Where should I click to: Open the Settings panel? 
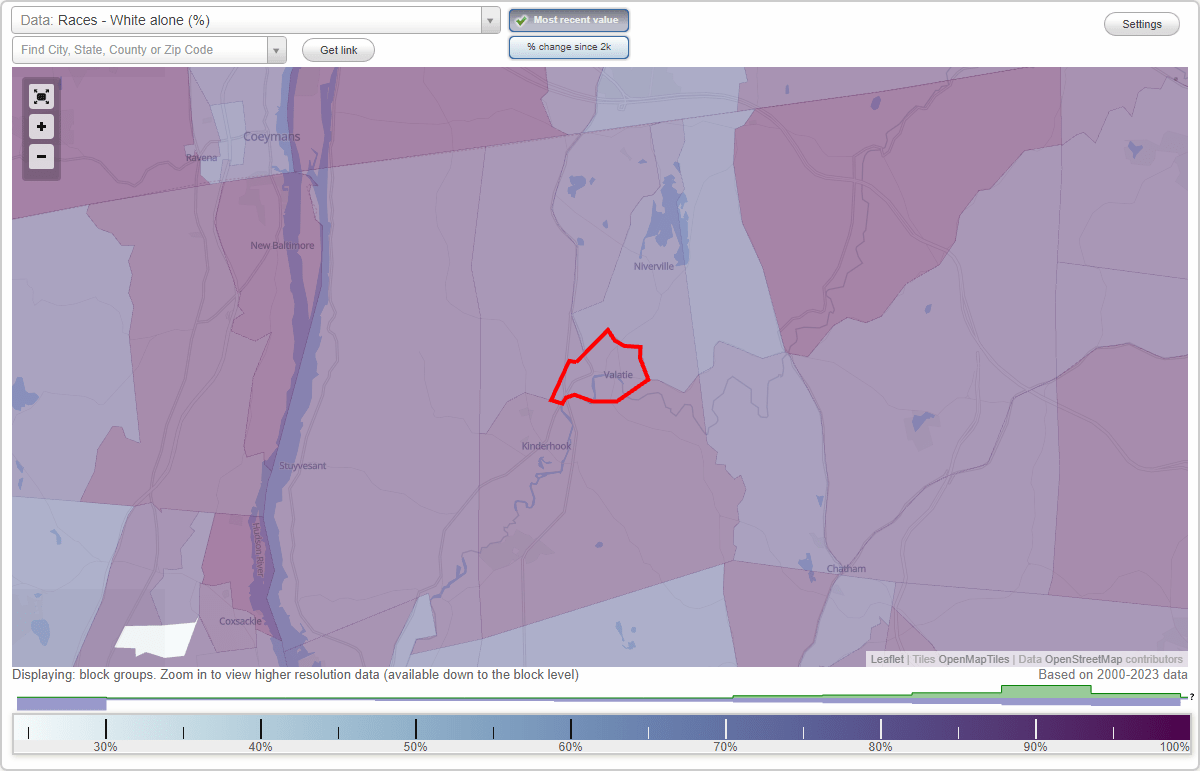click(x=1141, y=23)
